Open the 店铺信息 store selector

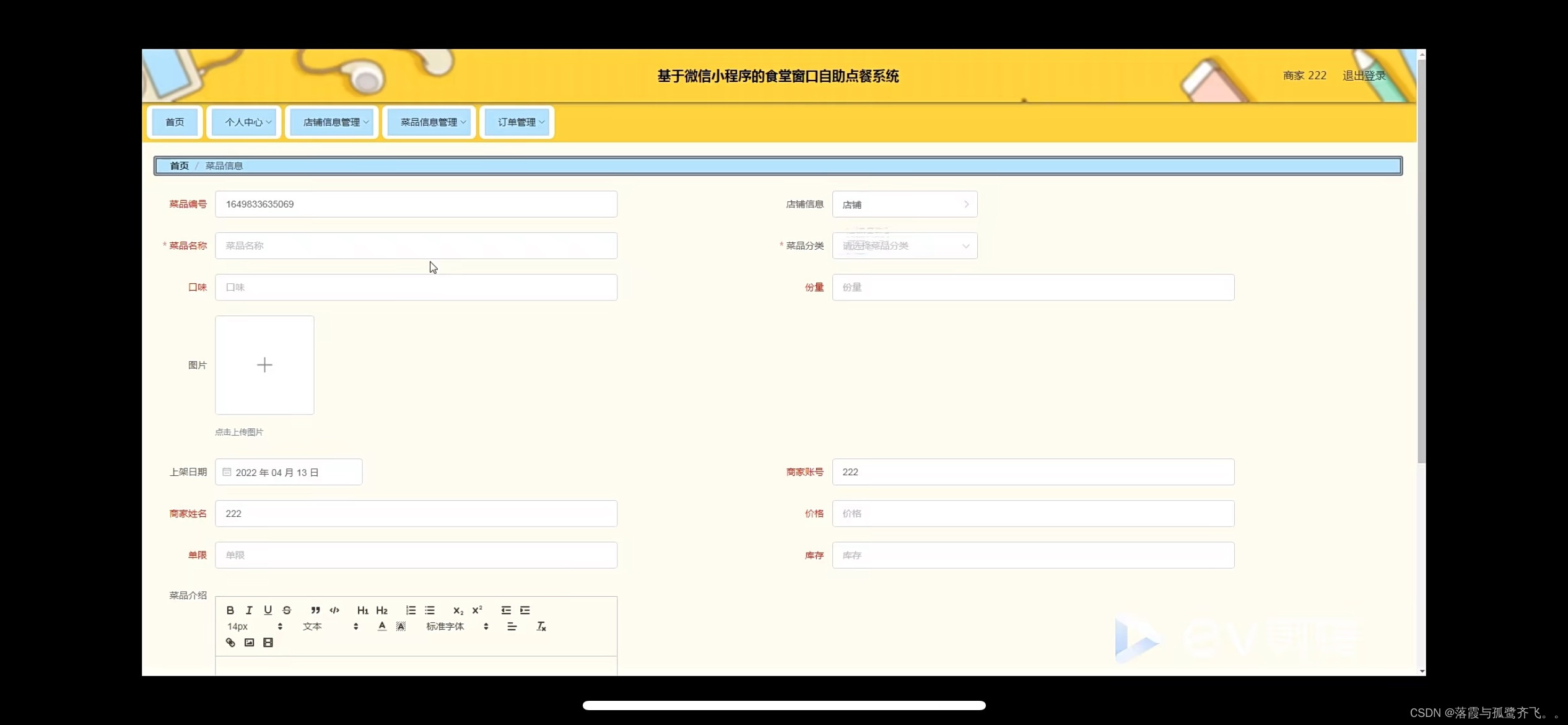tap(905, 204)
